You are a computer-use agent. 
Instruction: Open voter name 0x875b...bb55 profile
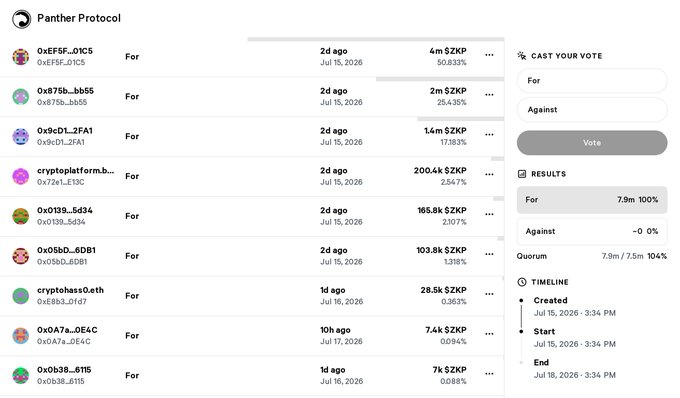click(65, 91)
